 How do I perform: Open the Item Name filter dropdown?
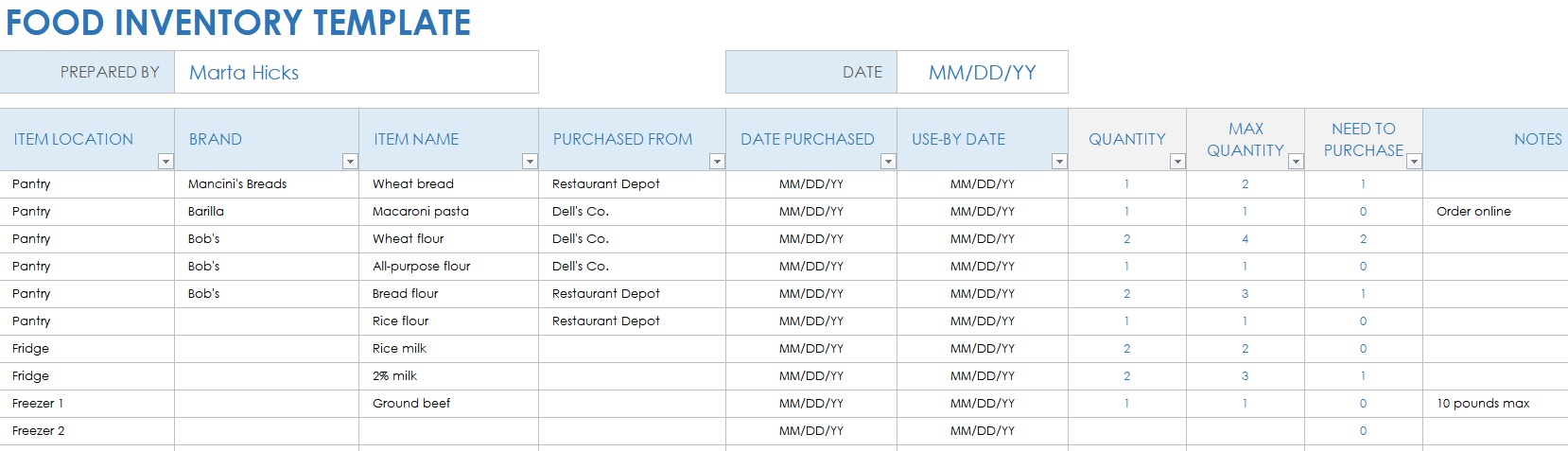coord(530,162)
